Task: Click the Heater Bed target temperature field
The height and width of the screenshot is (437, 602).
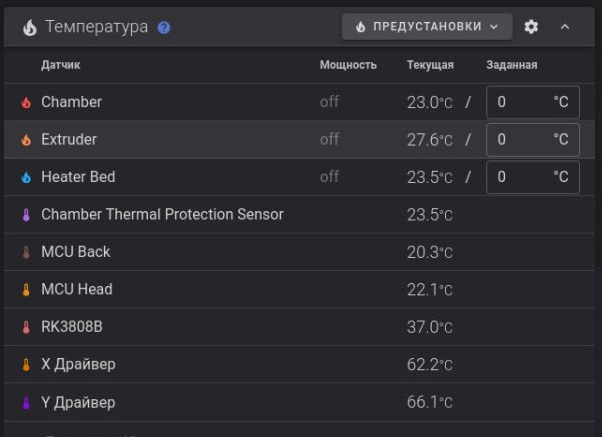Action: pyautogui.click(x=520, y=177)
